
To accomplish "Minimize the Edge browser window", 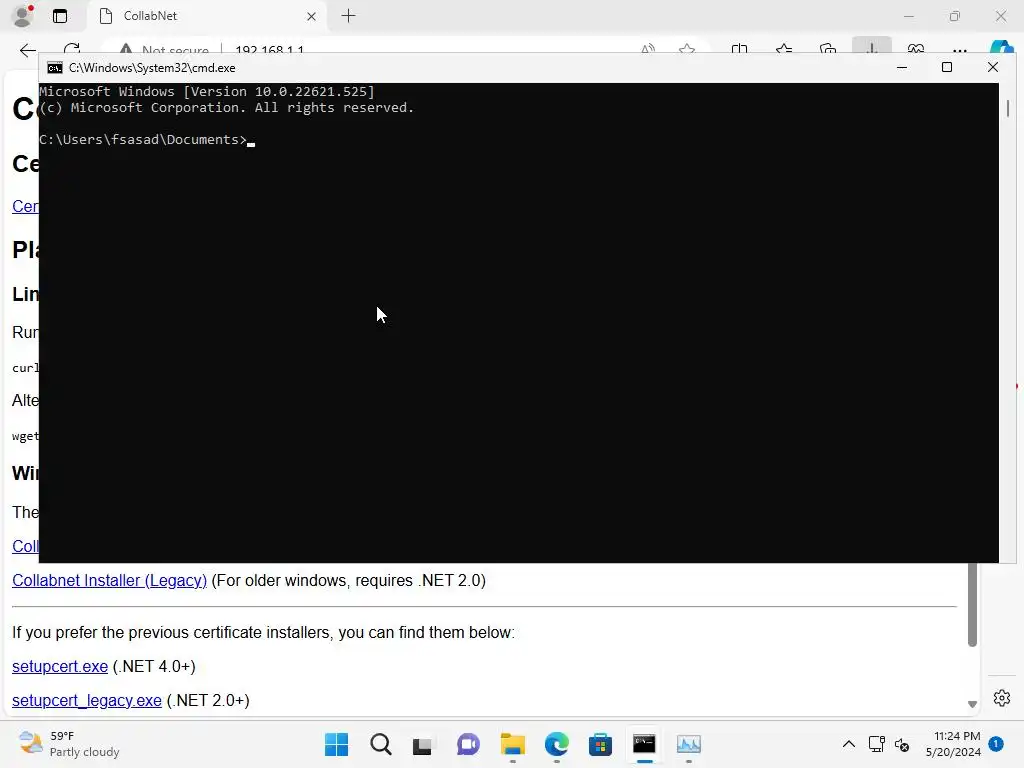I will (x=908, y=16).
